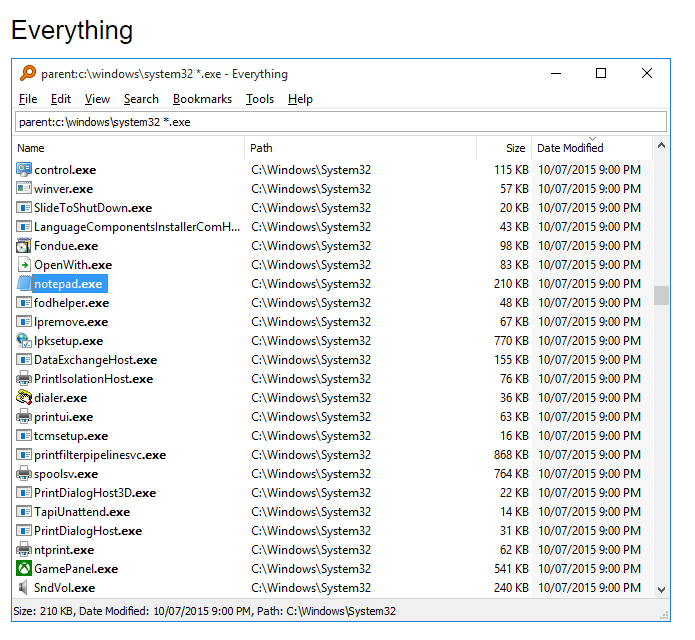
Task: Click the printfilterpipelinesvc.exe icon
Action: pos(24,455)
